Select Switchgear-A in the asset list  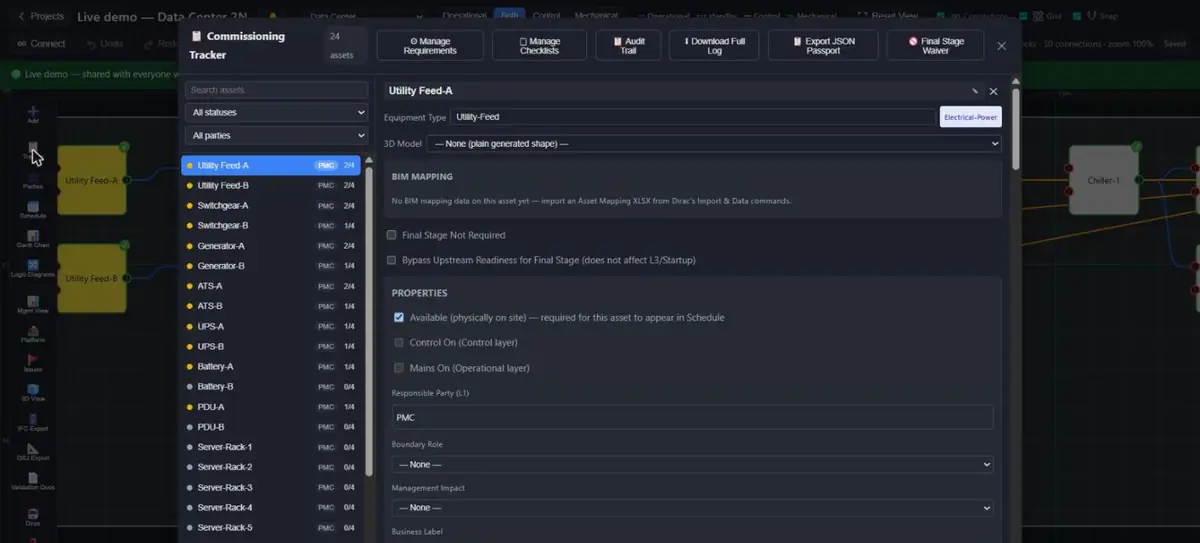(271, 205)
